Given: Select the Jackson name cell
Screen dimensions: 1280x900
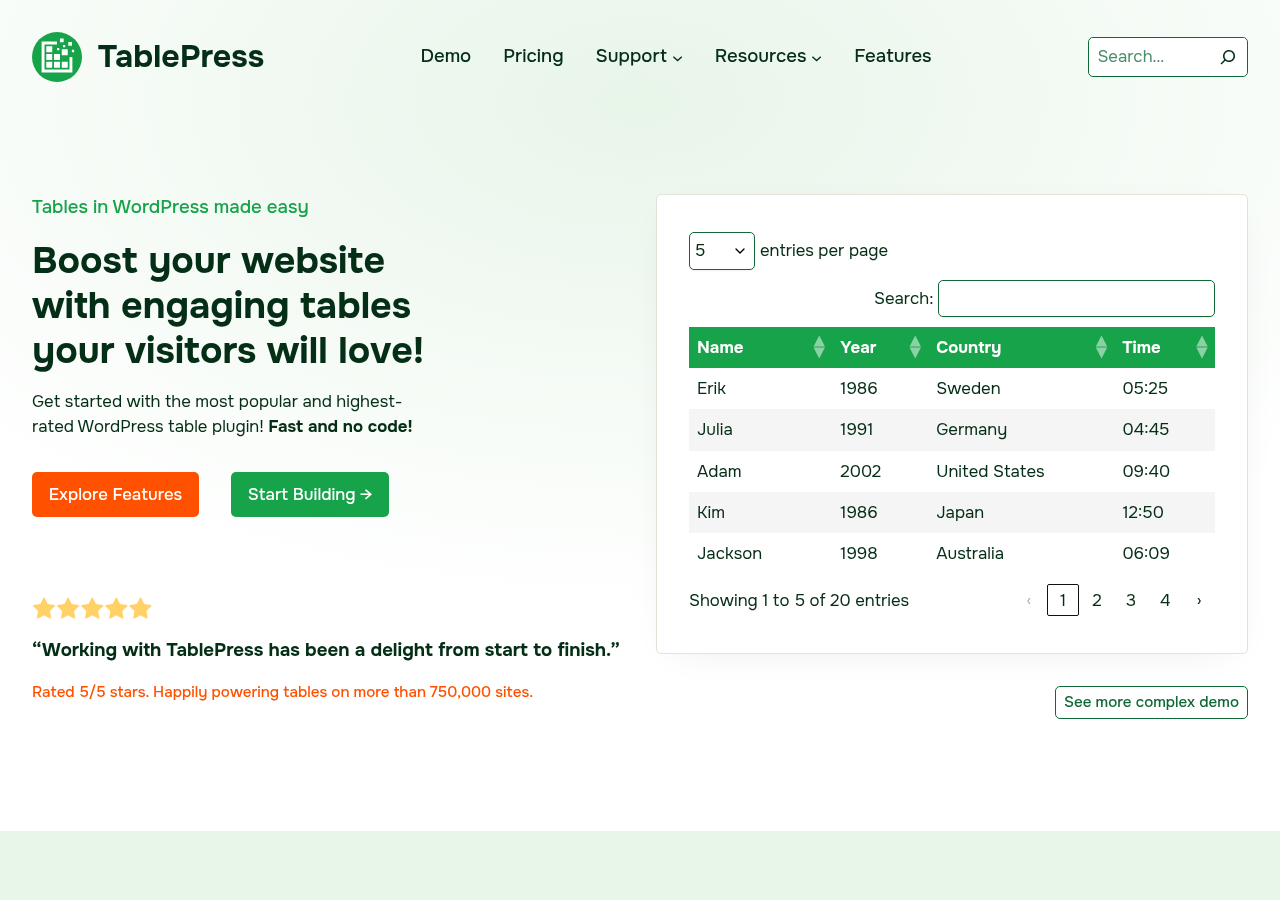Looking at the screenshot, I should click(760, 553).
